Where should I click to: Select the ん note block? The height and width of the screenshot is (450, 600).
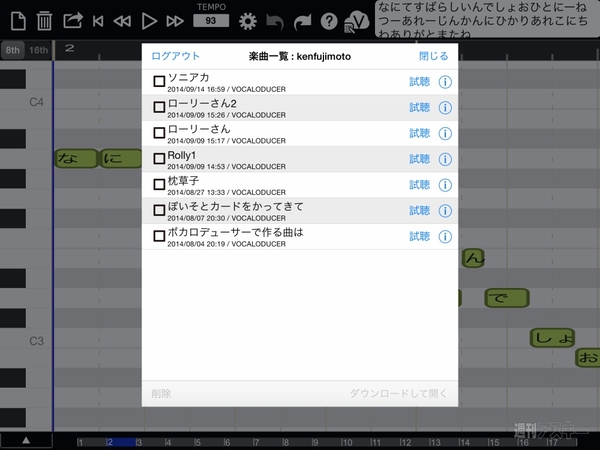coord(473,258)
